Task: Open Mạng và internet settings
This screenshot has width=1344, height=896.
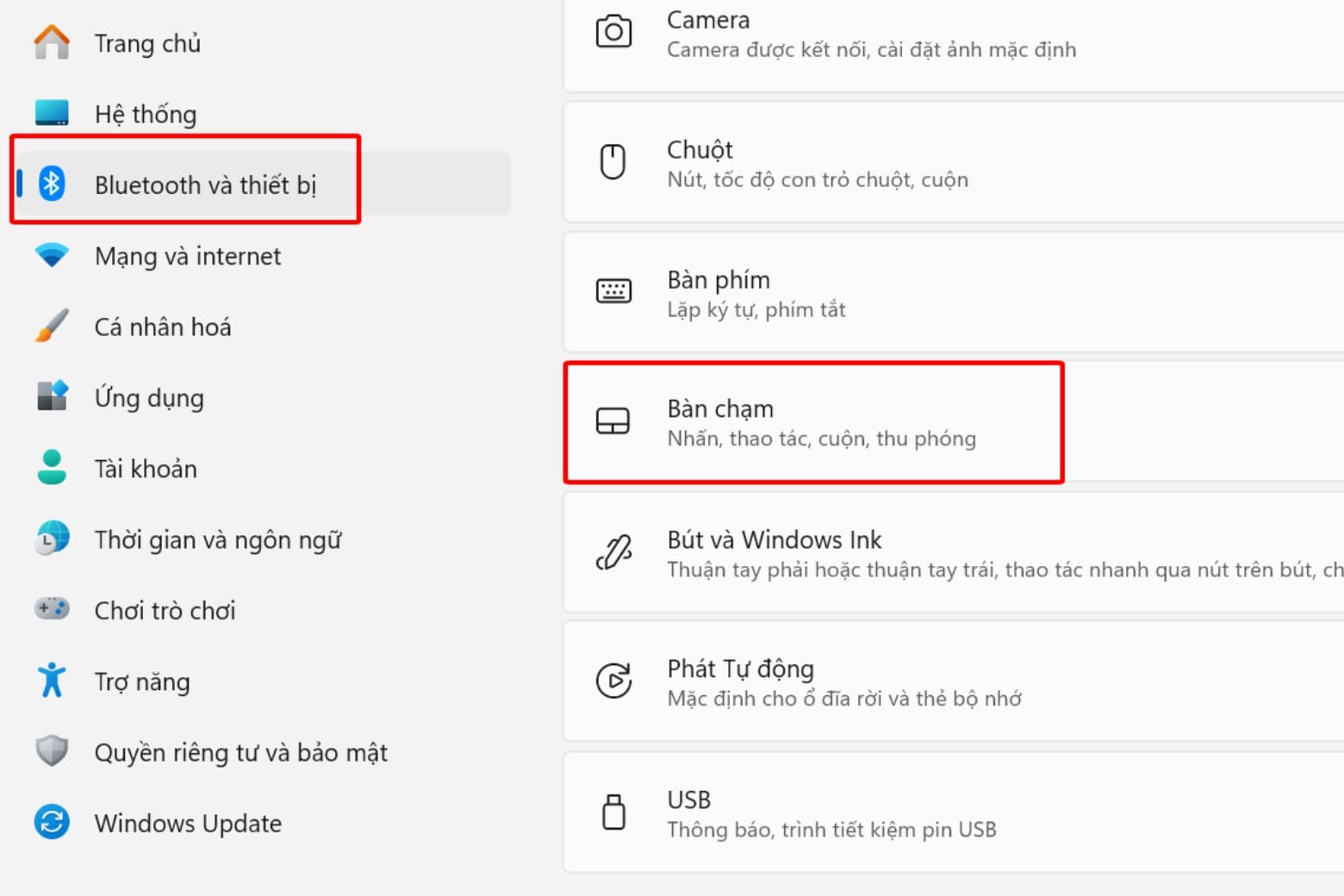Action: click(188, 256)
